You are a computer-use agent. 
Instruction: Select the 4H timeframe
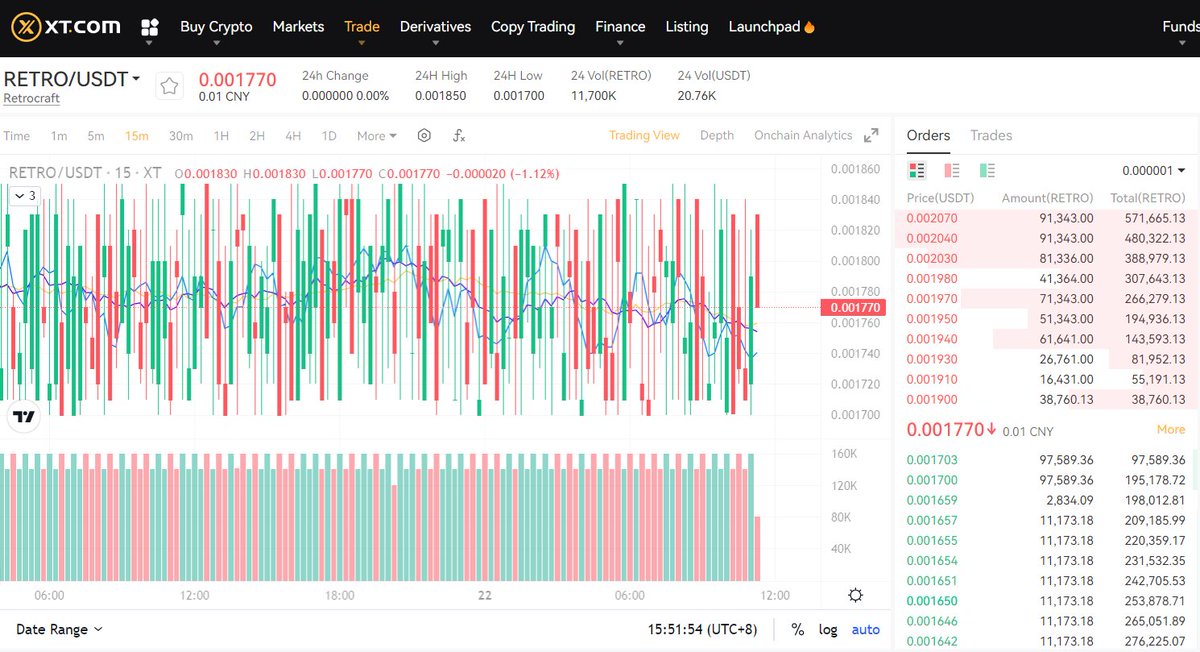pyautogui.click(x=293, y=136)
